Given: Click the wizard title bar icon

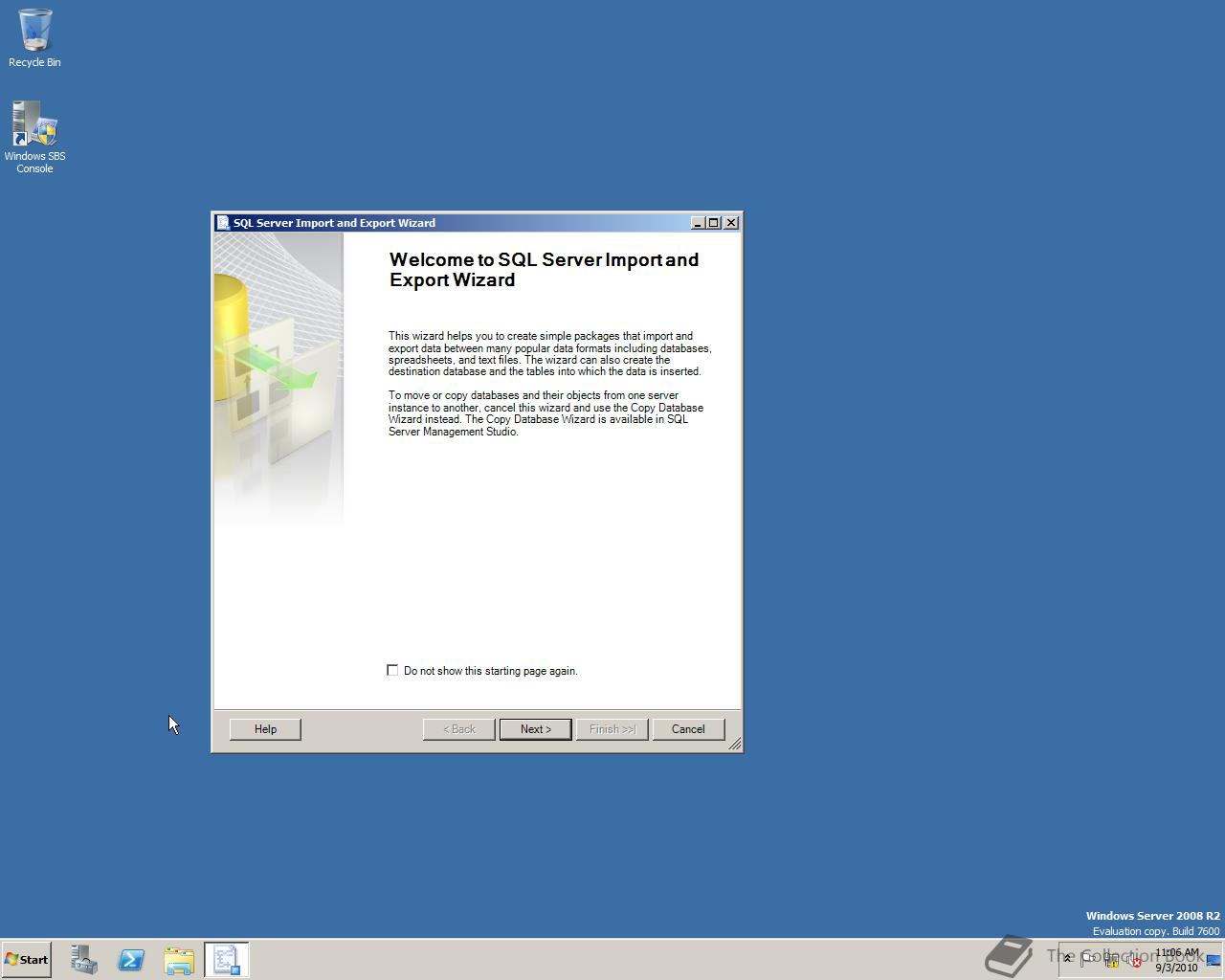Looking at the screenshot, I should pos(224,223).
